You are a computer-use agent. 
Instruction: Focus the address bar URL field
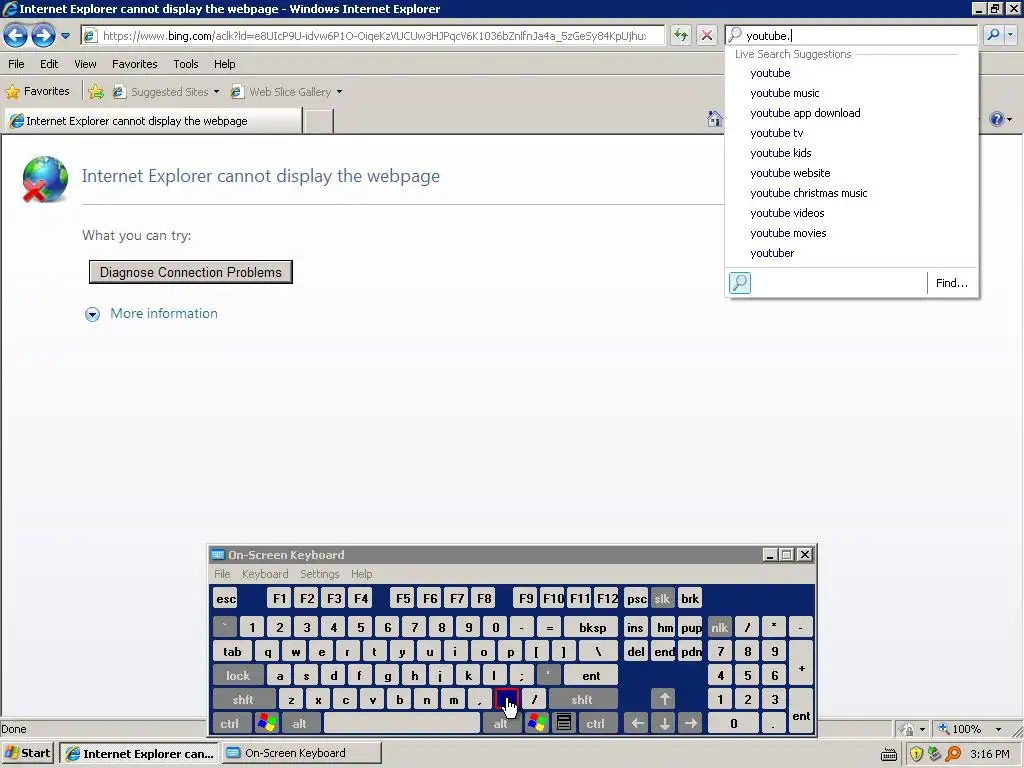pos(374,36)
